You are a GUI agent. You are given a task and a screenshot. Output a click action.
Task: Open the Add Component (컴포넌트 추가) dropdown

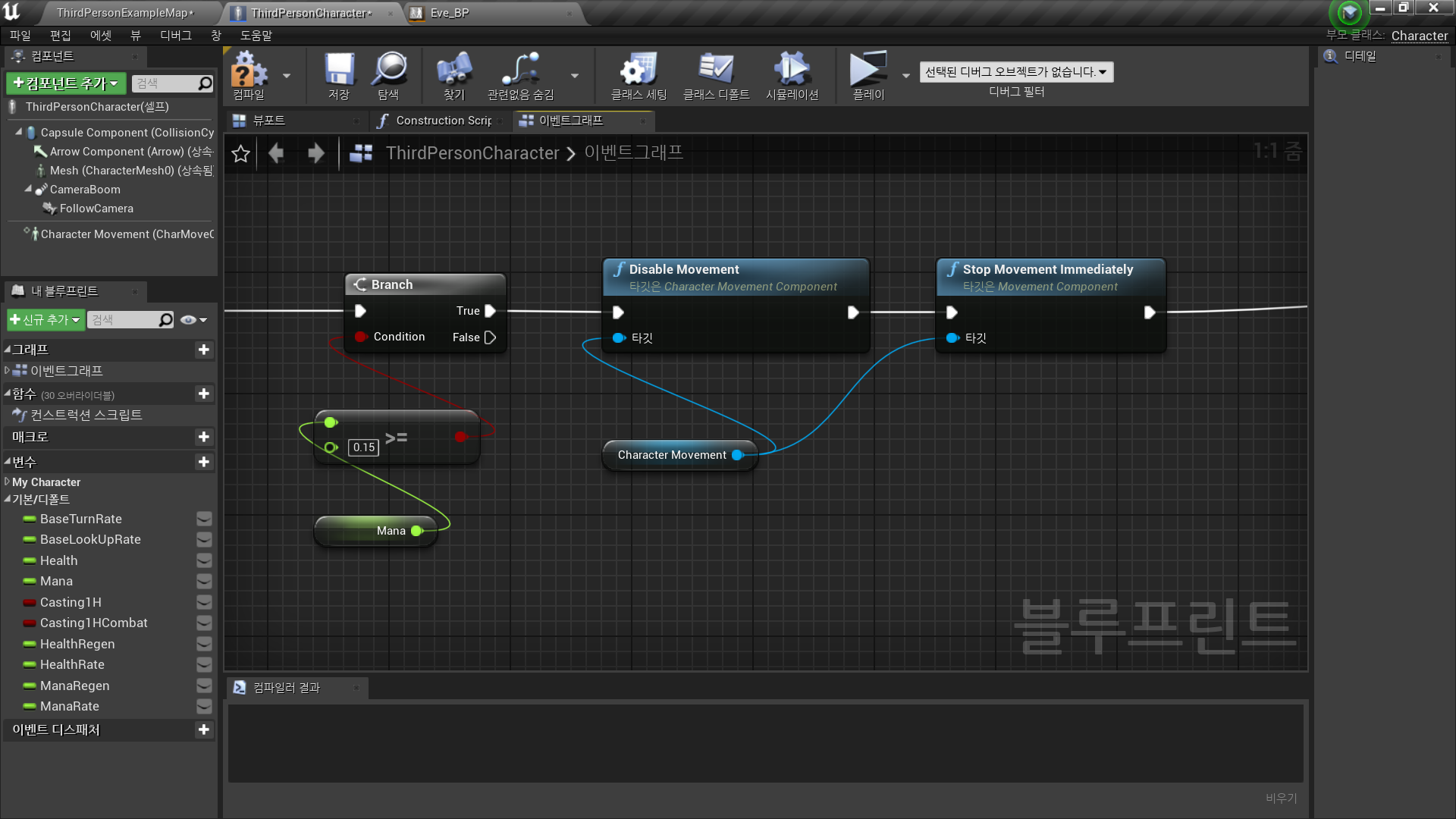click(66, 83)
